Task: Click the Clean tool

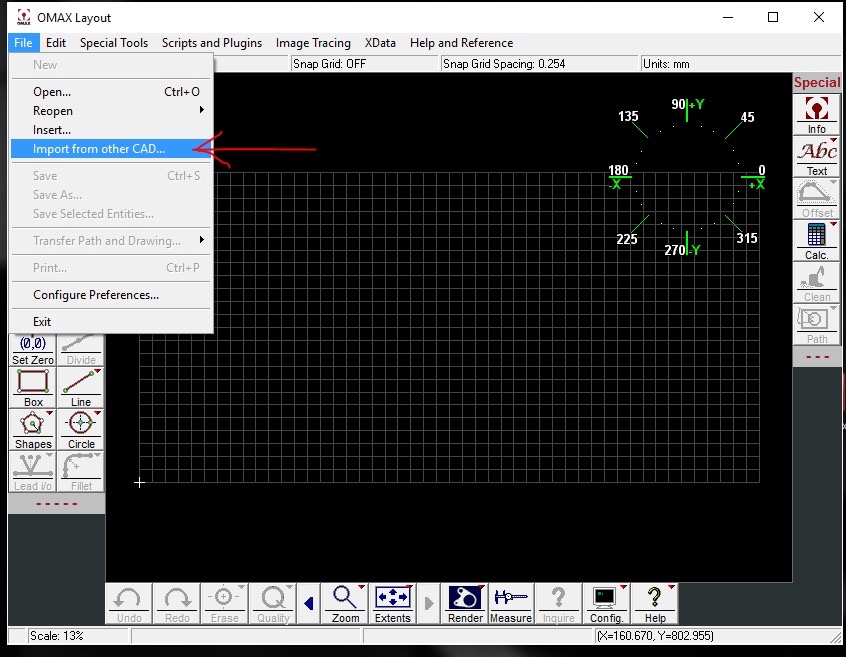Action: (816, 283)
